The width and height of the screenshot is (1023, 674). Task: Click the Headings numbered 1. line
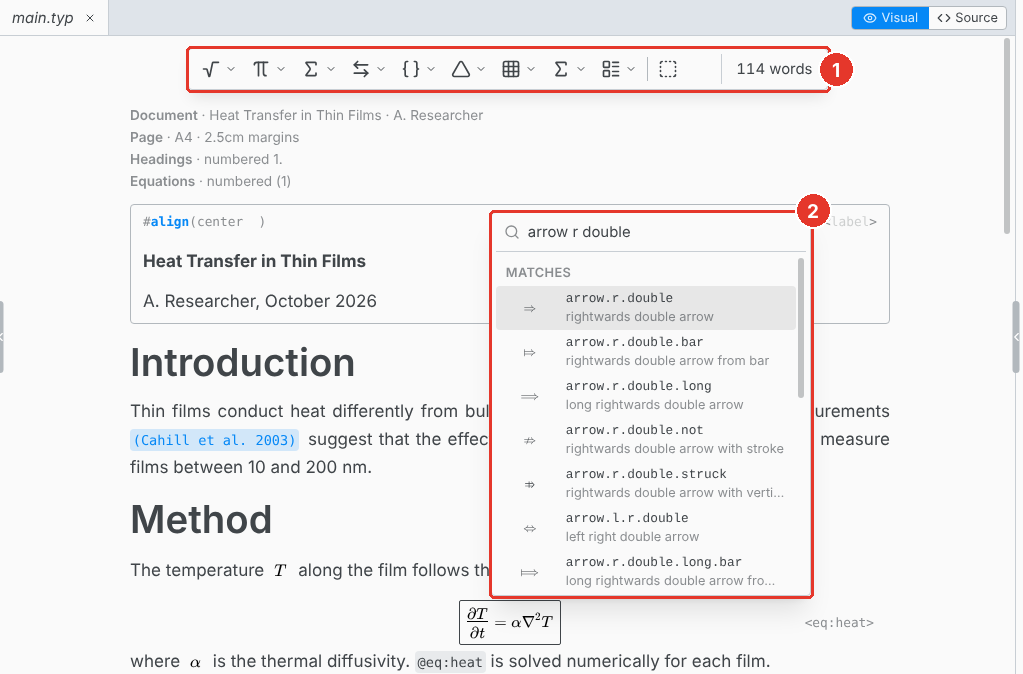[206, 160]
